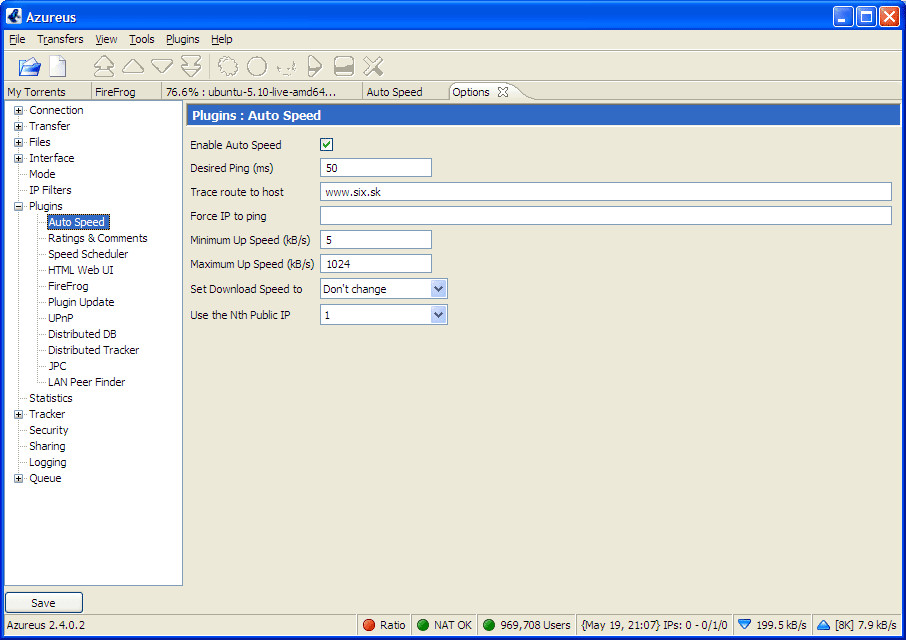
Task: Open the Help menu
Action: coord(221,39)
